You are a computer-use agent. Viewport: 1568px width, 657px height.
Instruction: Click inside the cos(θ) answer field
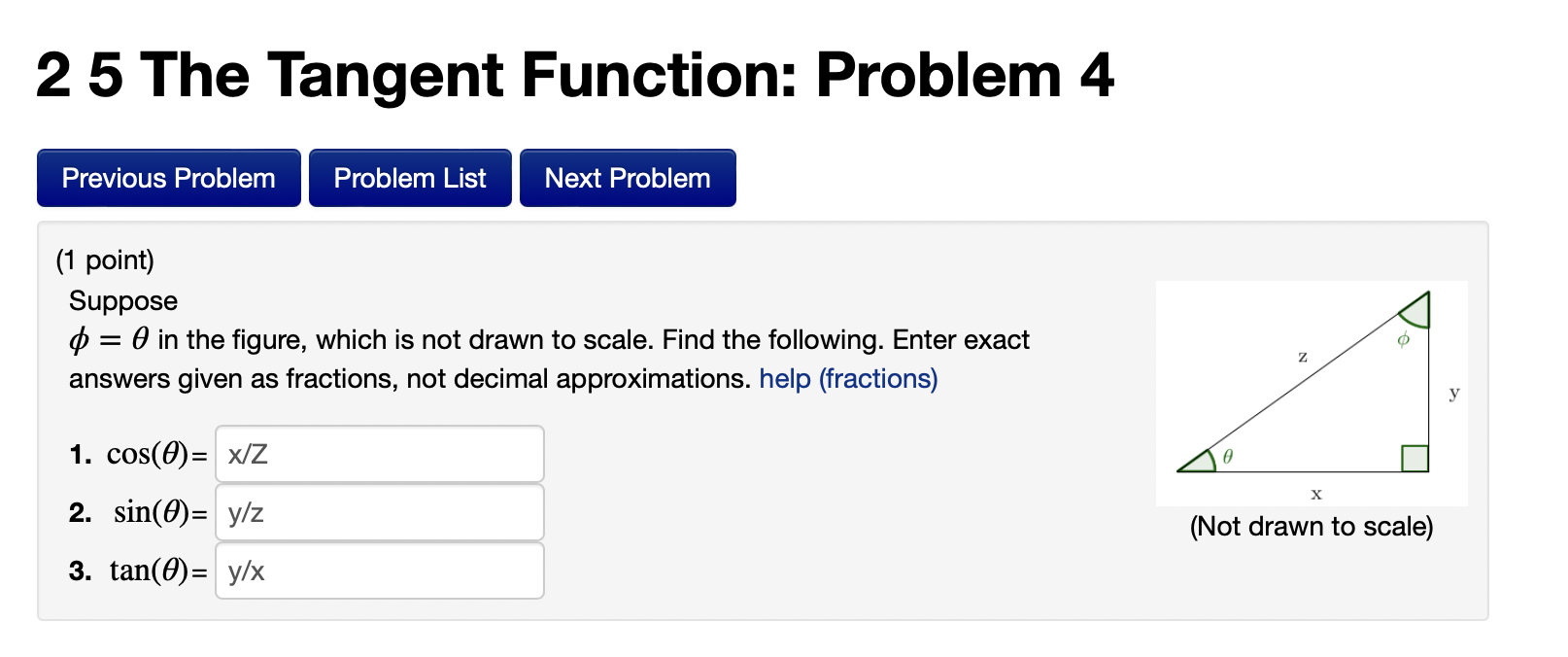point(379,453)
